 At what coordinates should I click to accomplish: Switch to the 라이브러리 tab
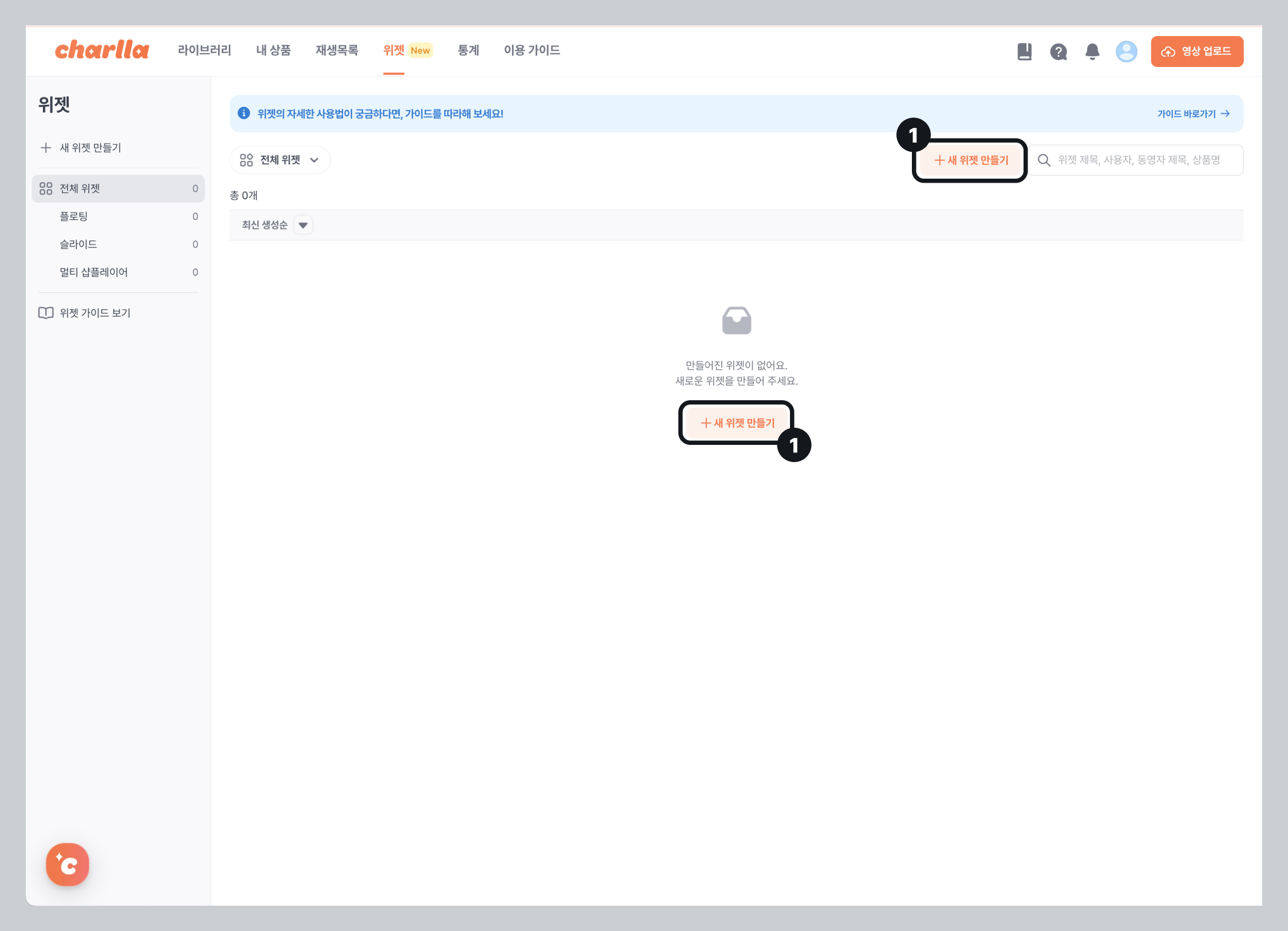pyautogui.click(x=204, y=50)
